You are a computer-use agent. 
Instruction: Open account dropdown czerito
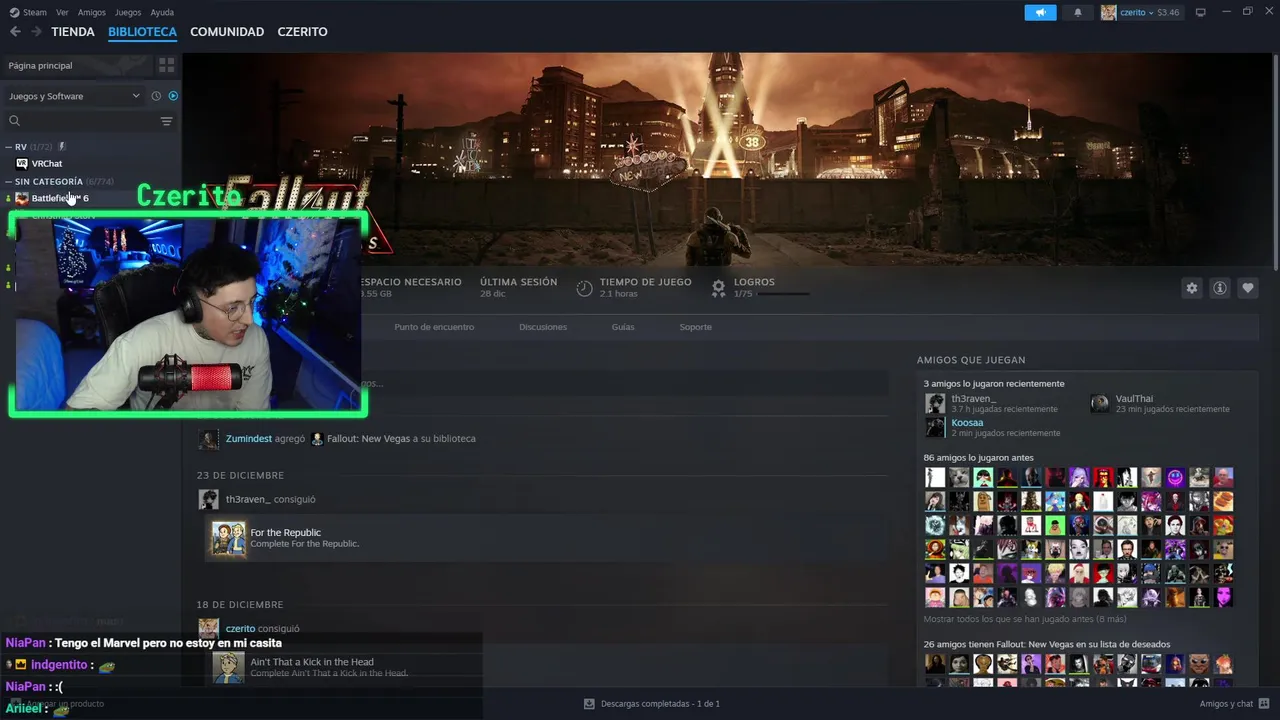1139,12
